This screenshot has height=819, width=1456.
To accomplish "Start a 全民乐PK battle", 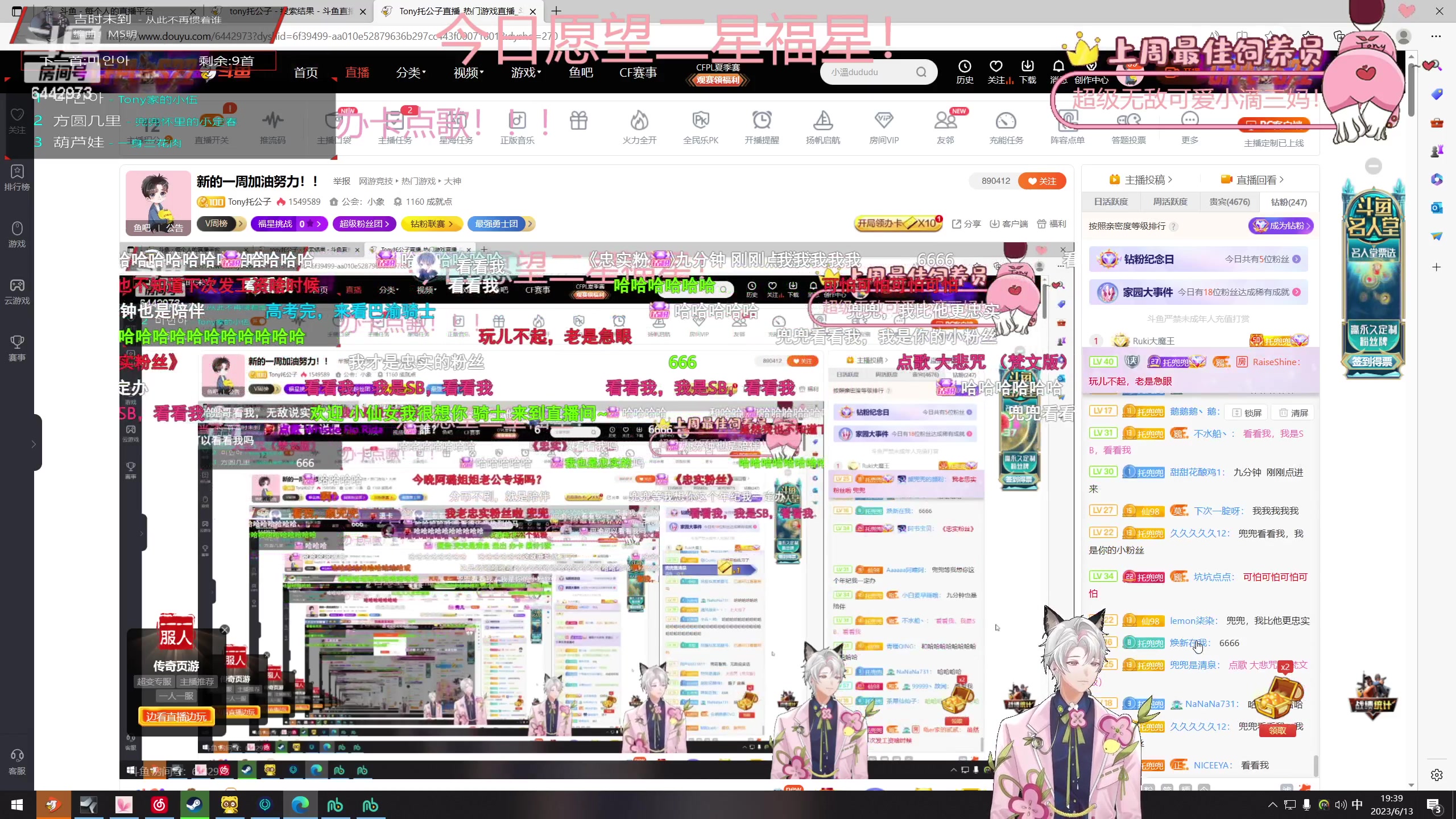I will click(x=701, y=127).
